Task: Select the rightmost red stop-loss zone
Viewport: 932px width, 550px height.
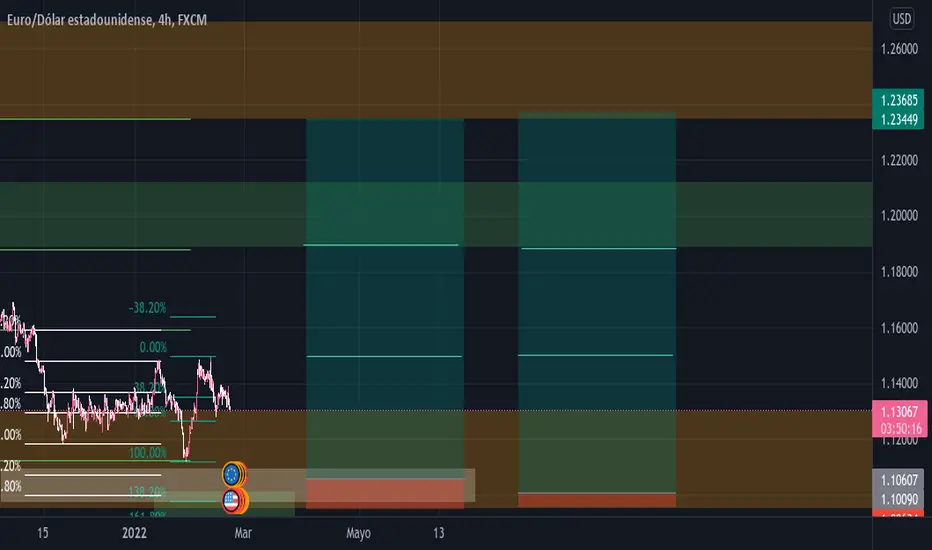Action: coord(597,499)
